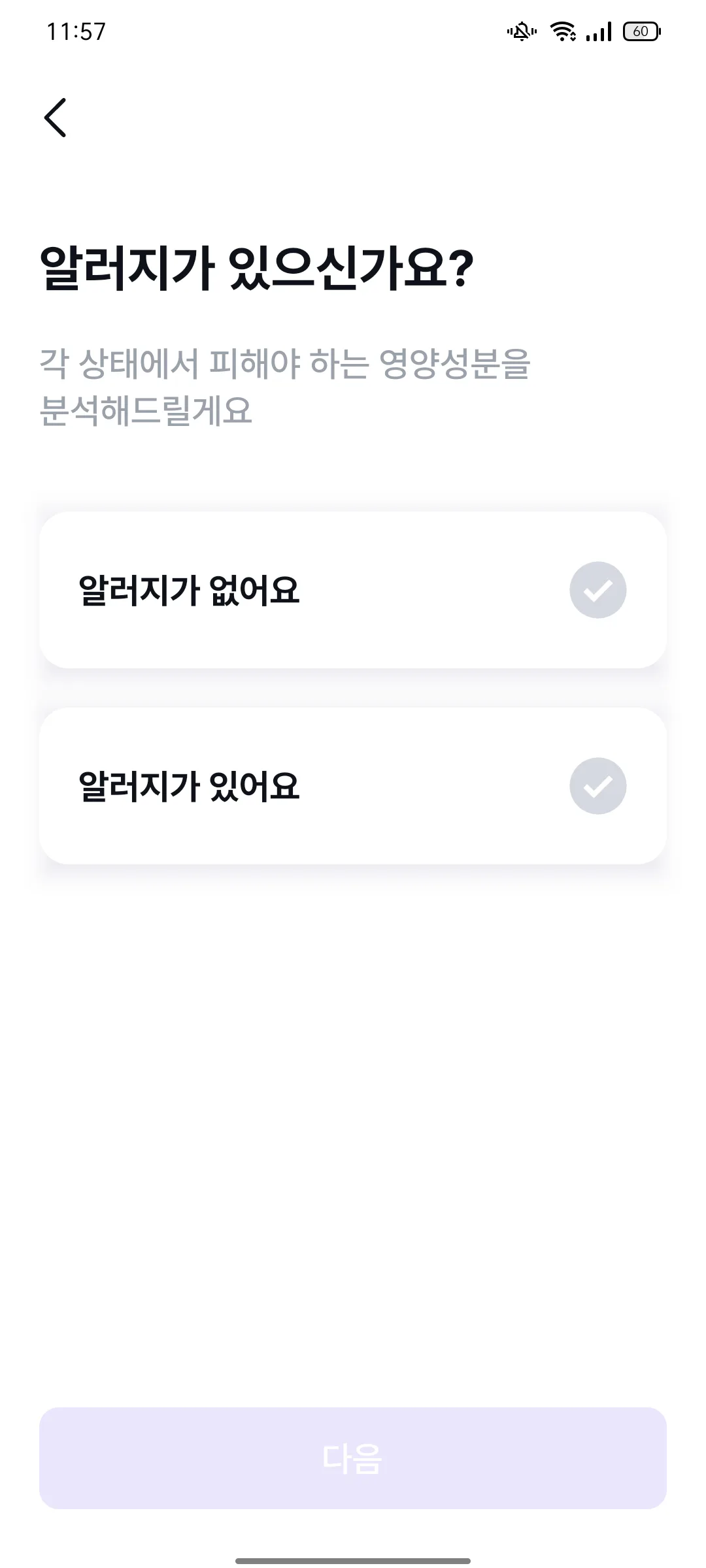
Task: Tap the question mark ending the heading
Action: pos(462,268)
